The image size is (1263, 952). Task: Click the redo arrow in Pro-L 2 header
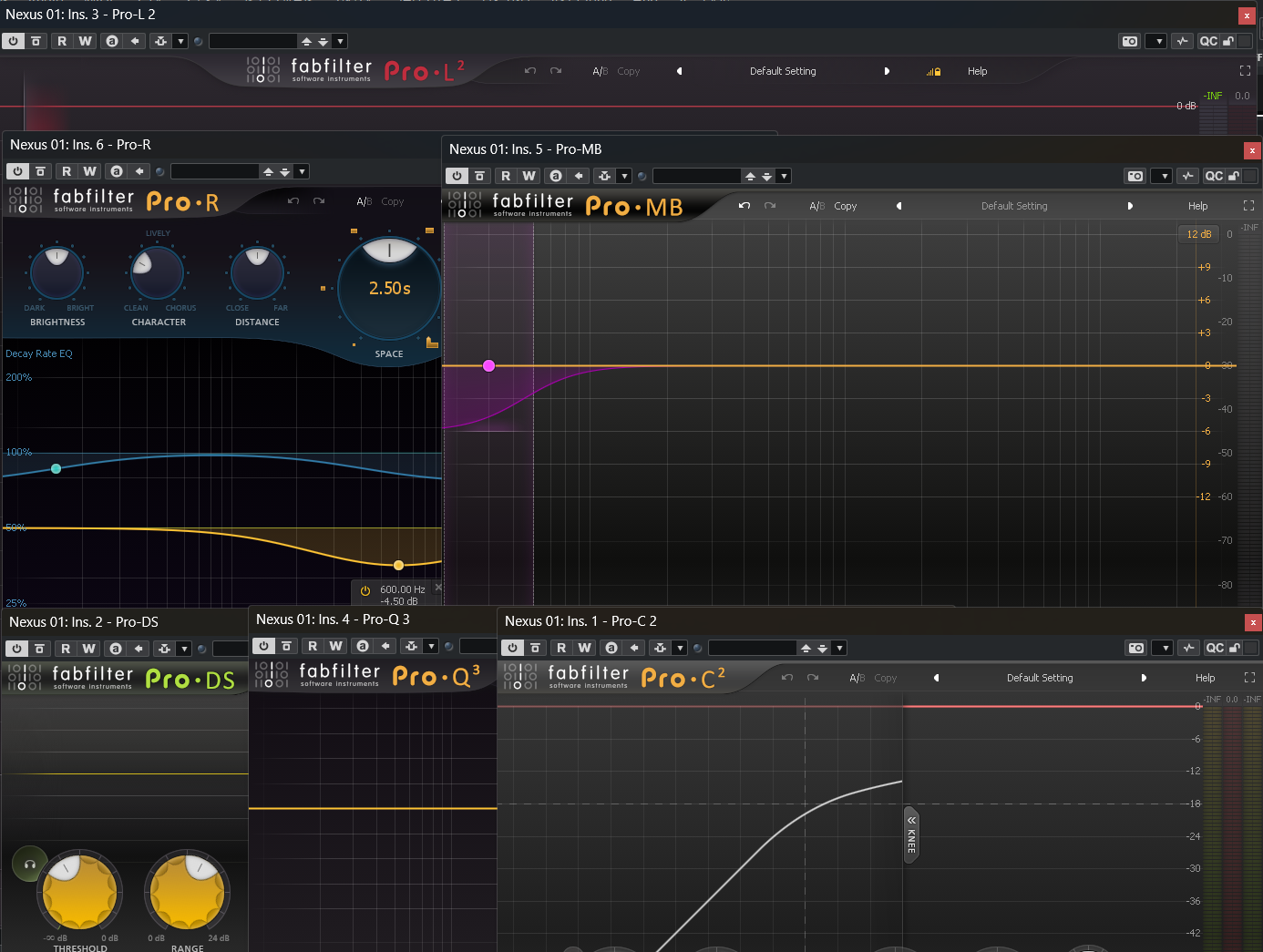tap(556, 70)
